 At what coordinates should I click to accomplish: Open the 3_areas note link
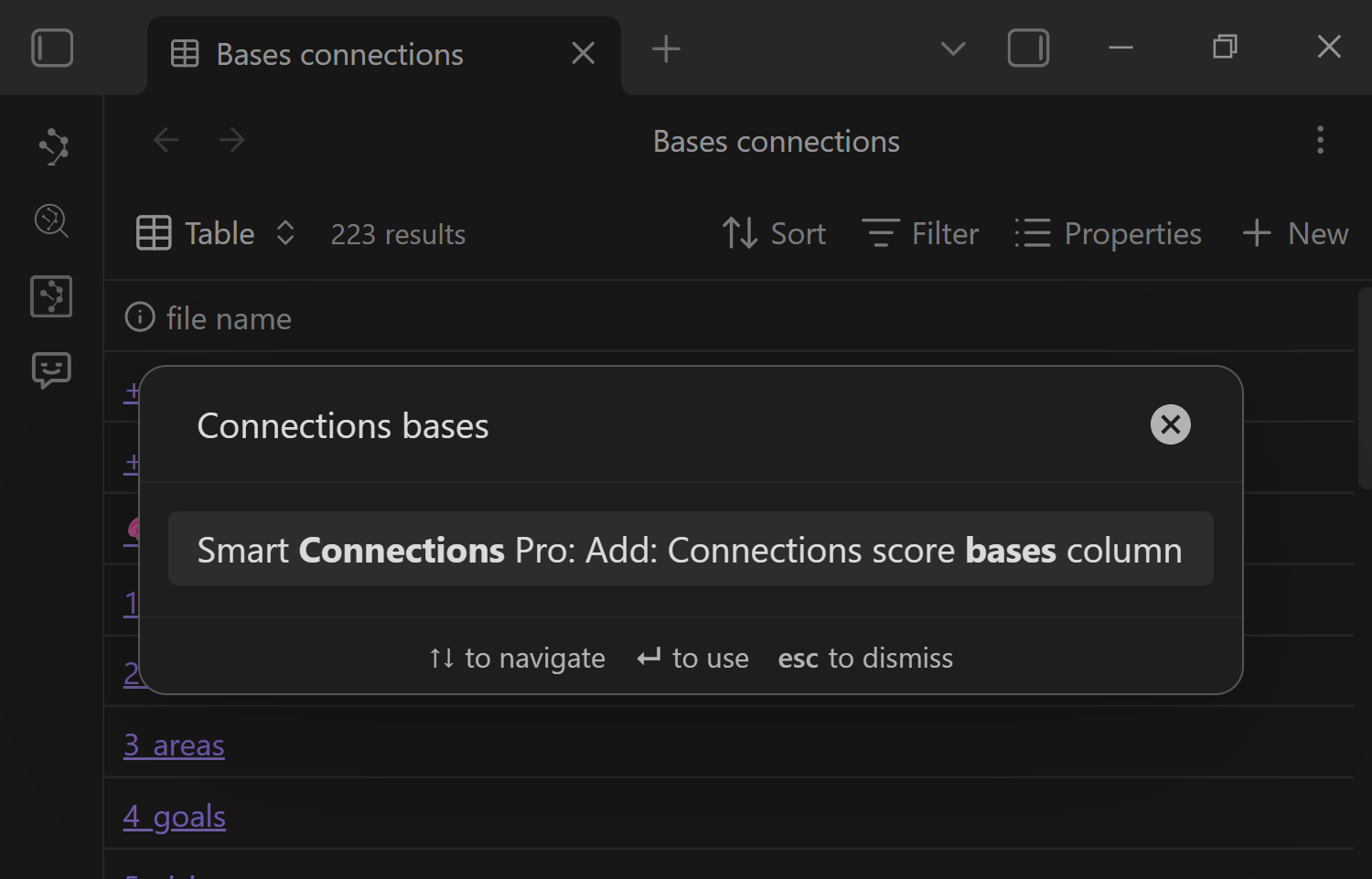[174, 745]
